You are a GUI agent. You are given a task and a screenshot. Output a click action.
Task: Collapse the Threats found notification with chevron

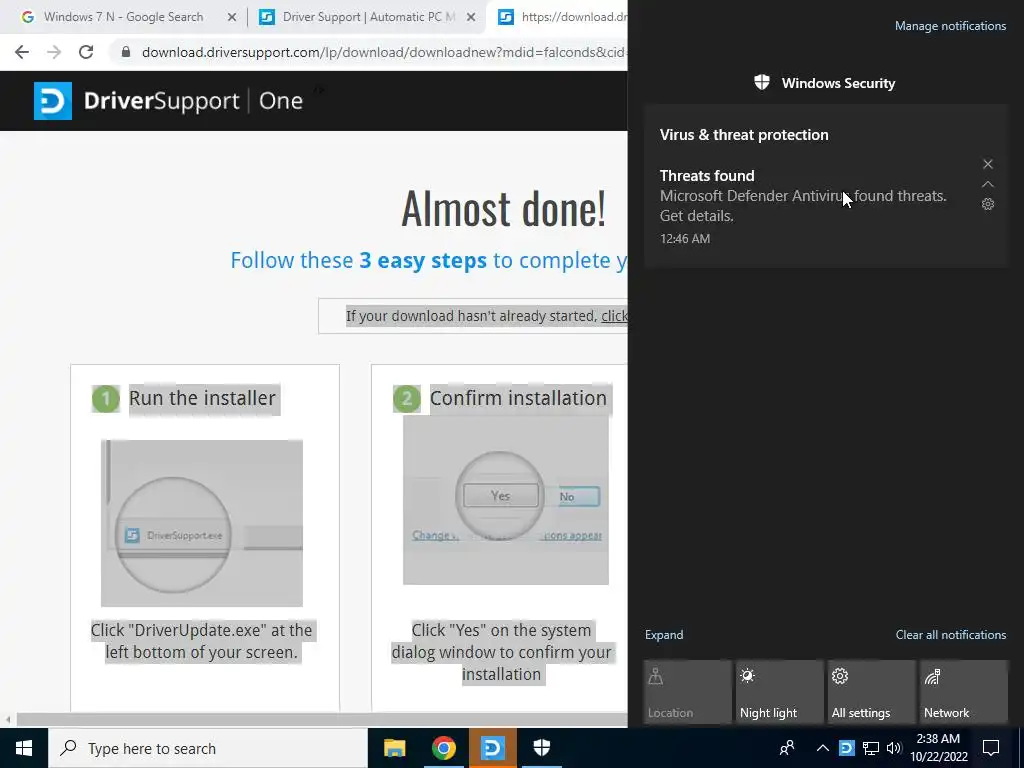pyautogui.click(x=987, y=184)
